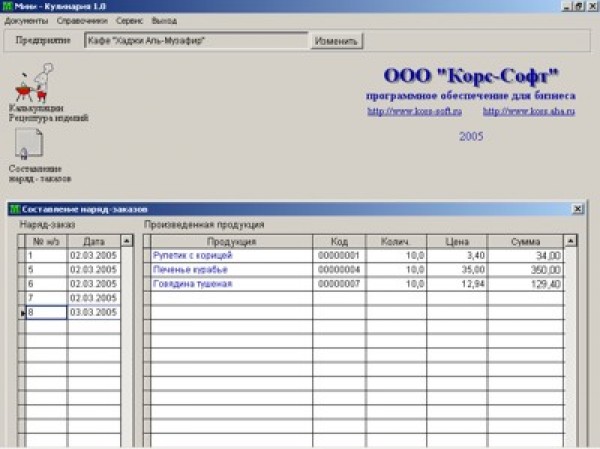Open the Сервис menu
This screenshot has height=449, width=600.
tap(129, 21)
